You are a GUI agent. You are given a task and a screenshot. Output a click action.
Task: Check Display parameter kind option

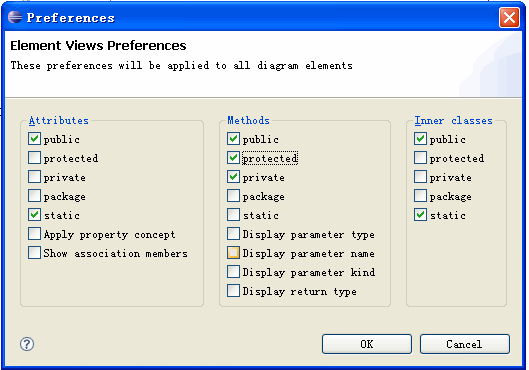coord(233,272)
